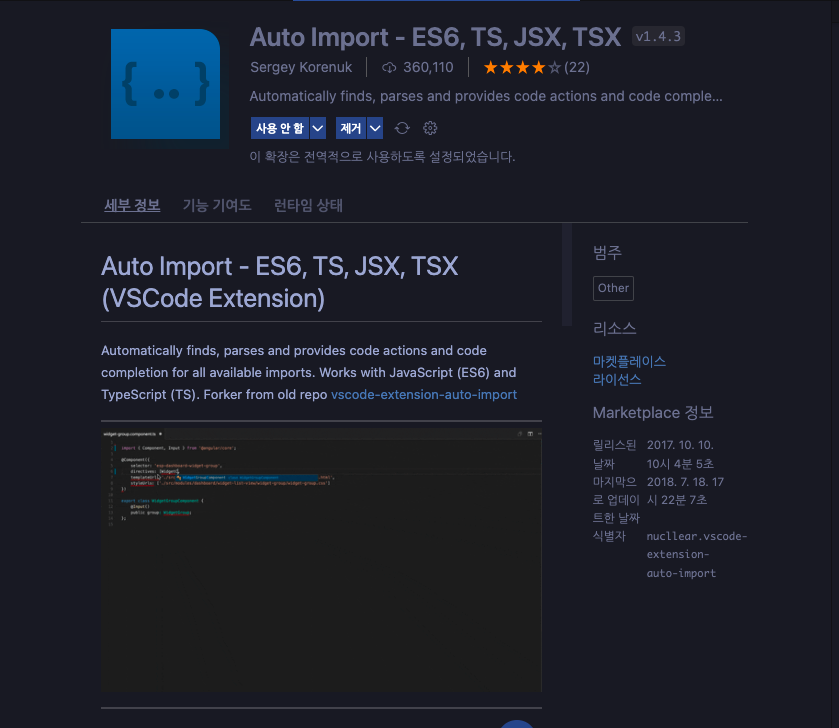Expand the 제거 dropdown arrow
This screenshot has width=839, height=728.
click(375, 128)
